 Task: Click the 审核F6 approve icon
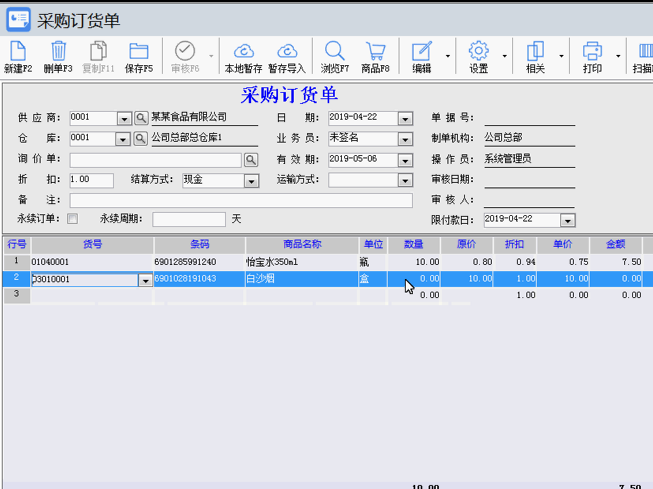tap(185, 51)
